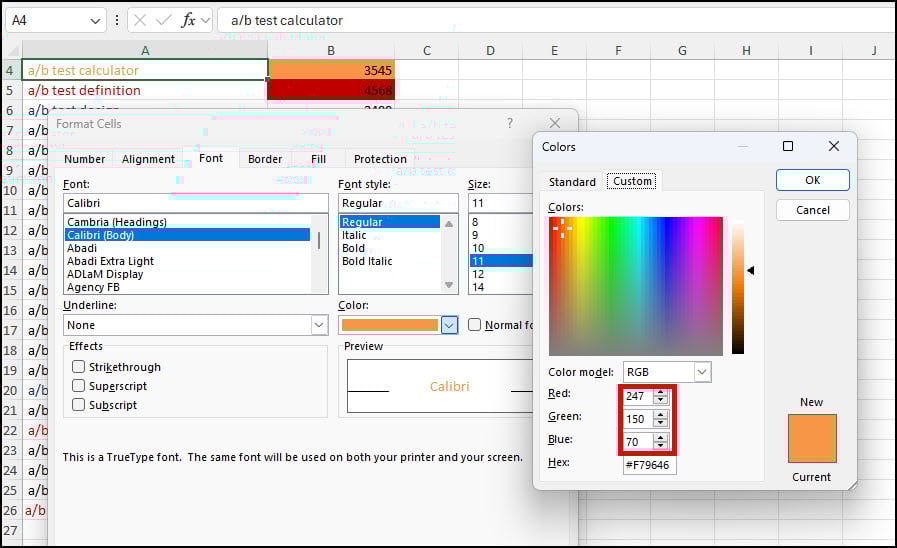The image size is (897, 548).
Task: Toggle the Normal font checkbox
Action: click(474, 325)
